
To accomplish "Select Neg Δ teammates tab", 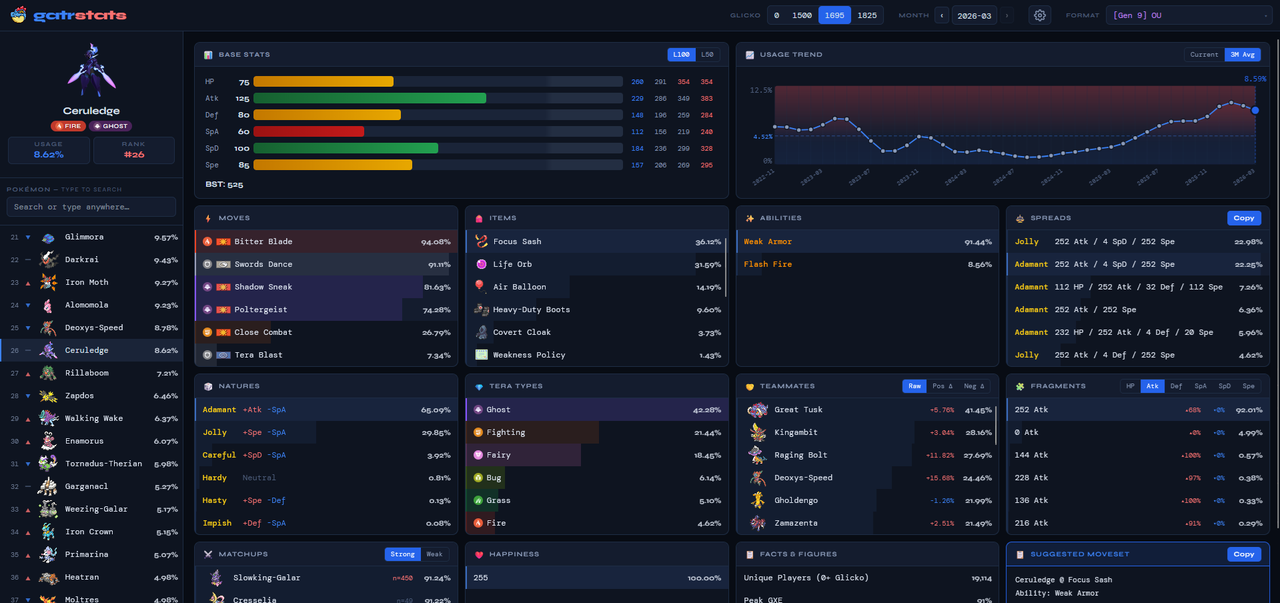I will (976, 386).
